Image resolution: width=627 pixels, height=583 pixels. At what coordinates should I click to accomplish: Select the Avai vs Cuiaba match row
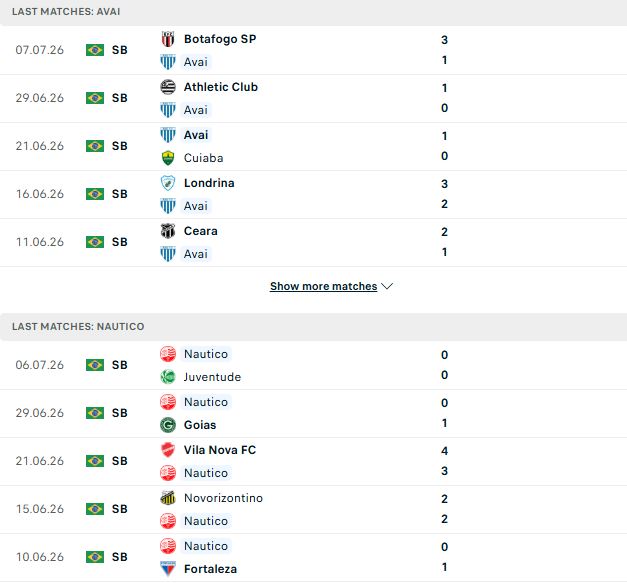pos(314,146)
